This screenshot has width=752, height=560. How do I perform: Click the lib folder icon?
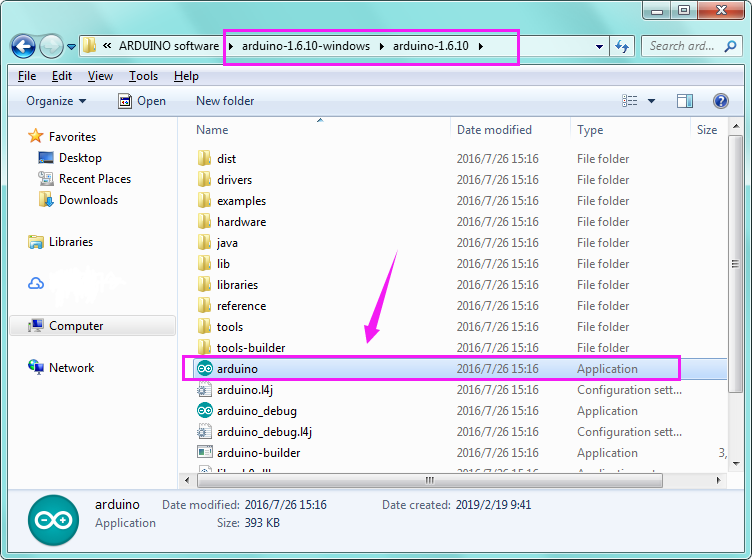click(x=204, y=263)
